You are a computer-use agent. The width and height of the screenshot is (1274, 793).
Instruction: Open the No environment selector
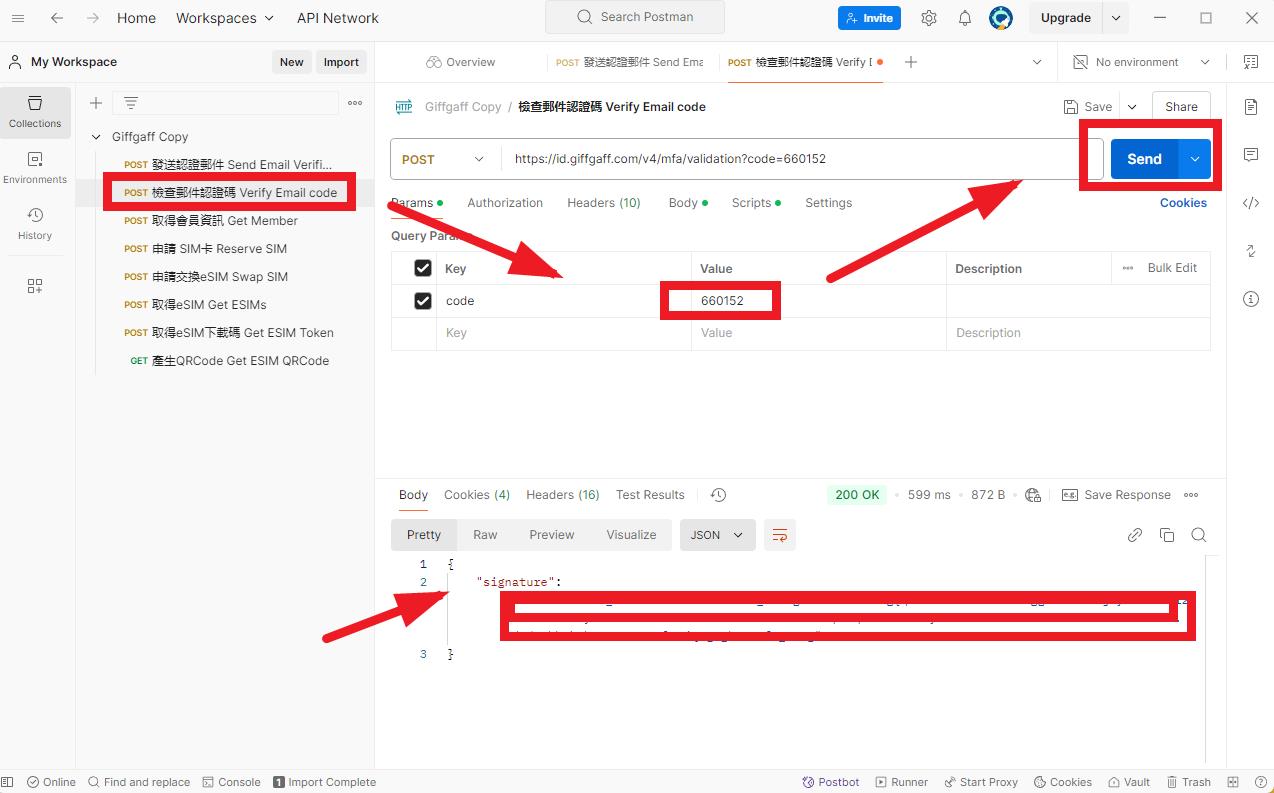click(x=1141, y=62)
